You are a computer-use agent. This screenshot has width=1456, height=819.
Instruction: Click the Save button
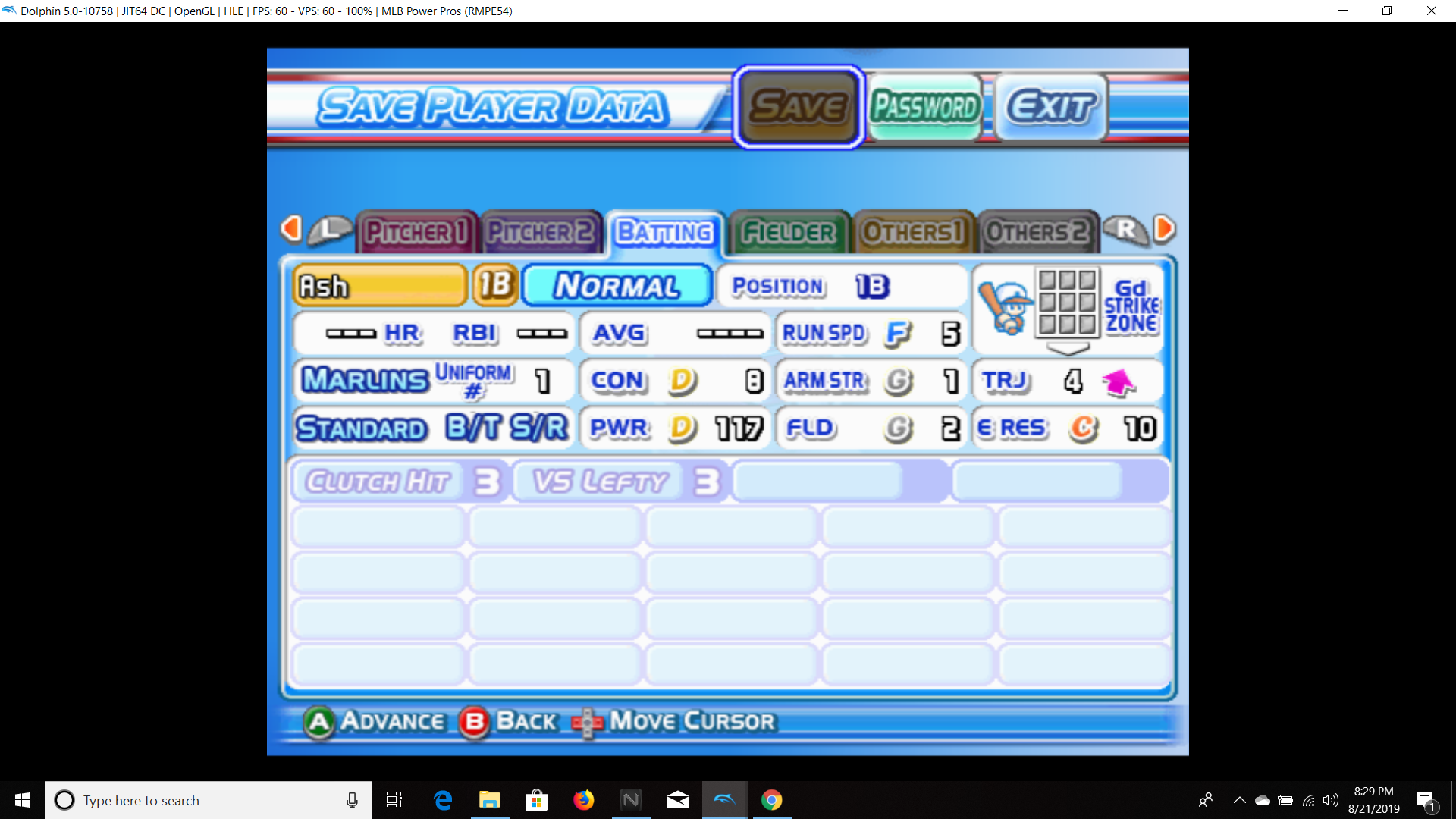(798, 106)
